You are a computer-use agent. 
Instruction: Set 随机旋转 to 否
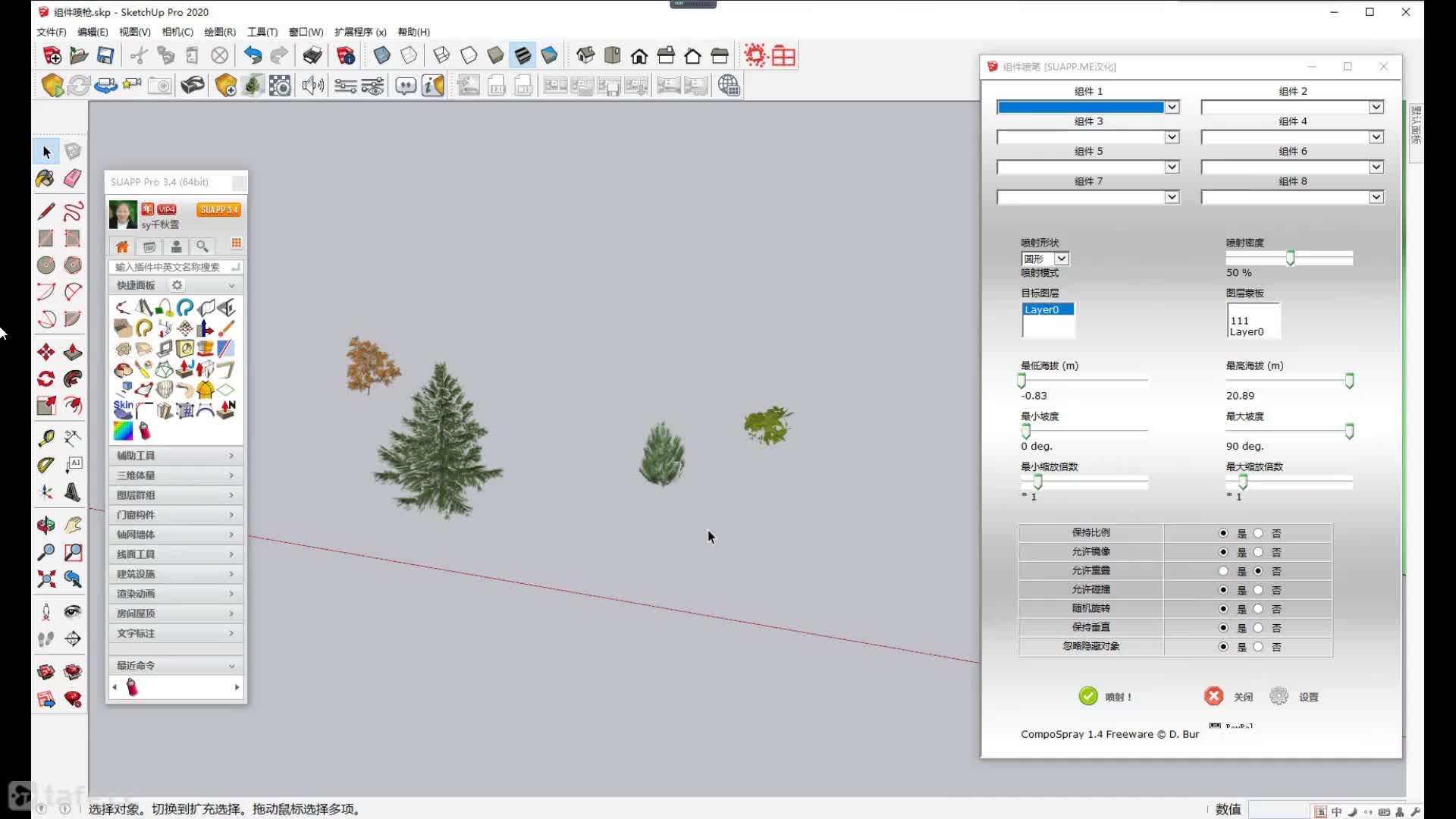click(x=1258, y=609)
